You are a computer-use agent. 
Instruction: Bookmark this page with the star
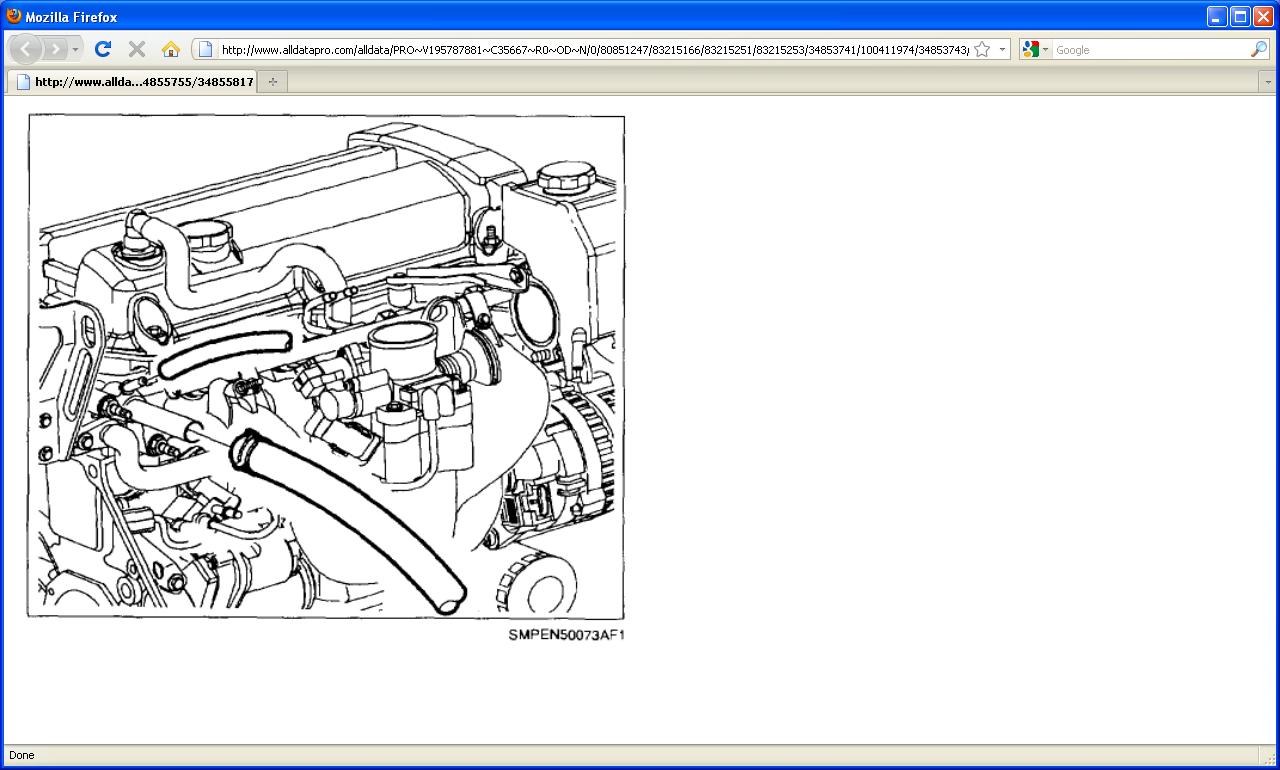click(982, 49)
